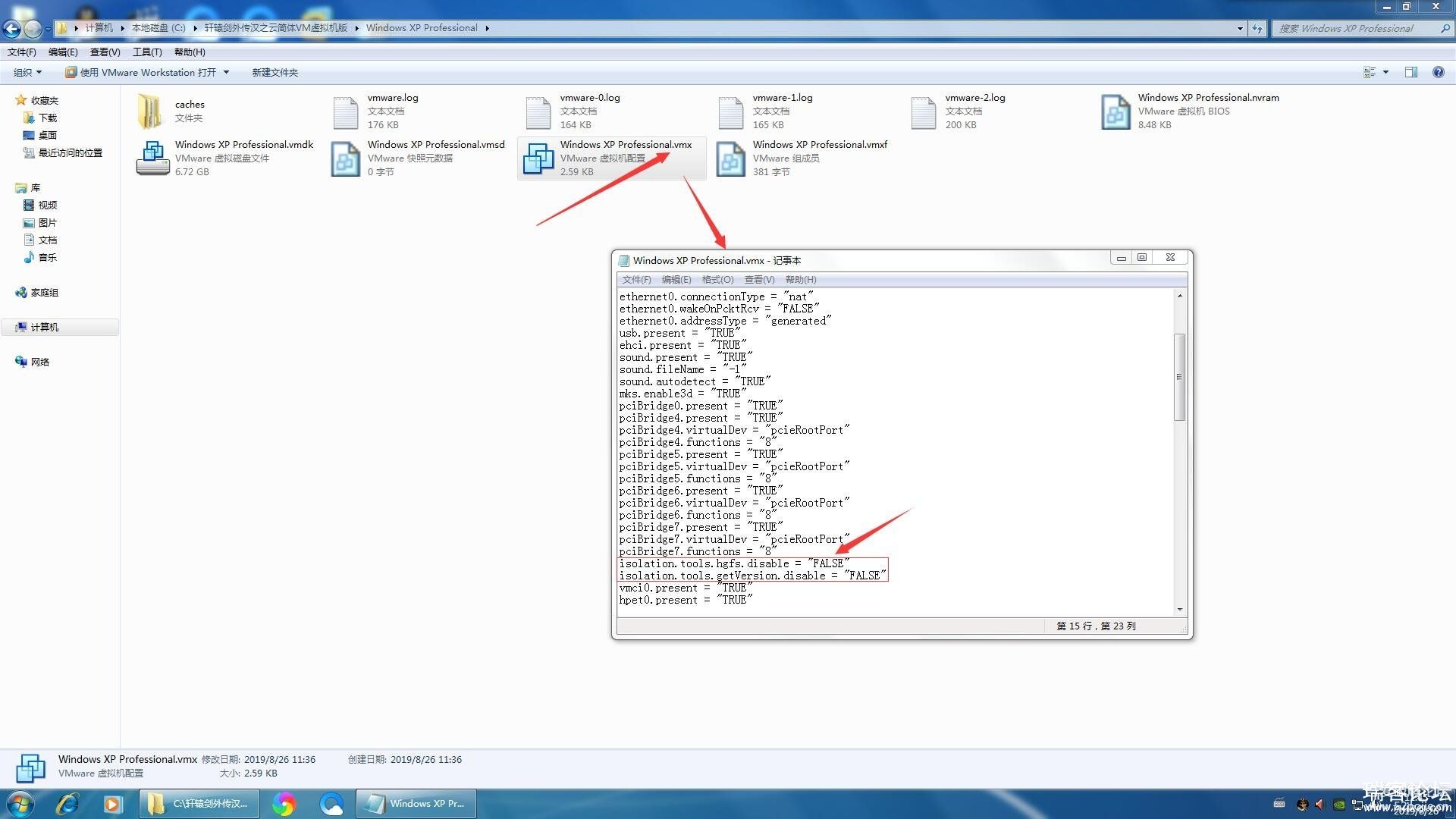The width and height of the screenshot is (1456, 819).
Task: Select the vmware-2.log file icon
Action: point(924,113)
